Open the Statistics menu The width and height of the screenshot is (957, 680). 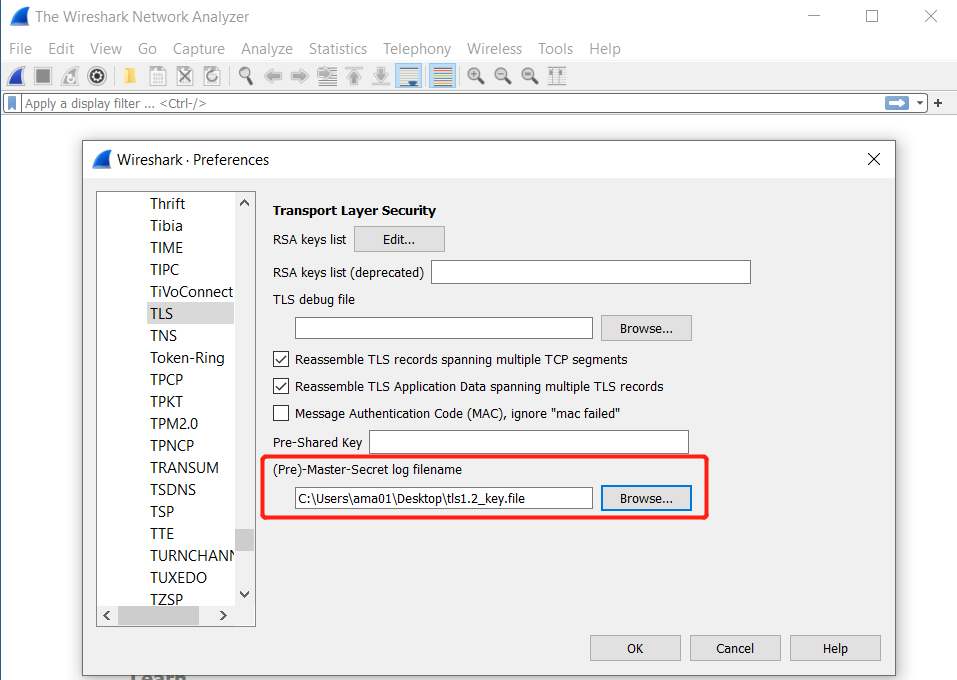[x=338, y=49]
